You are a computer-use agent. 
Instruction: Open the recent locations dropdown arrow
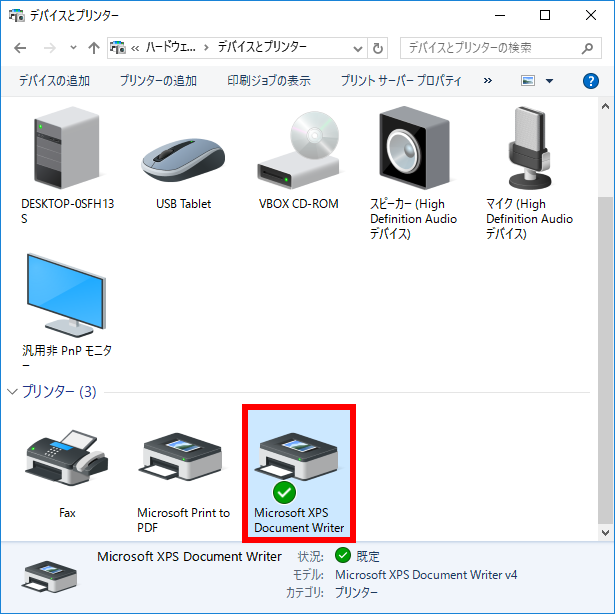(73, 48)
